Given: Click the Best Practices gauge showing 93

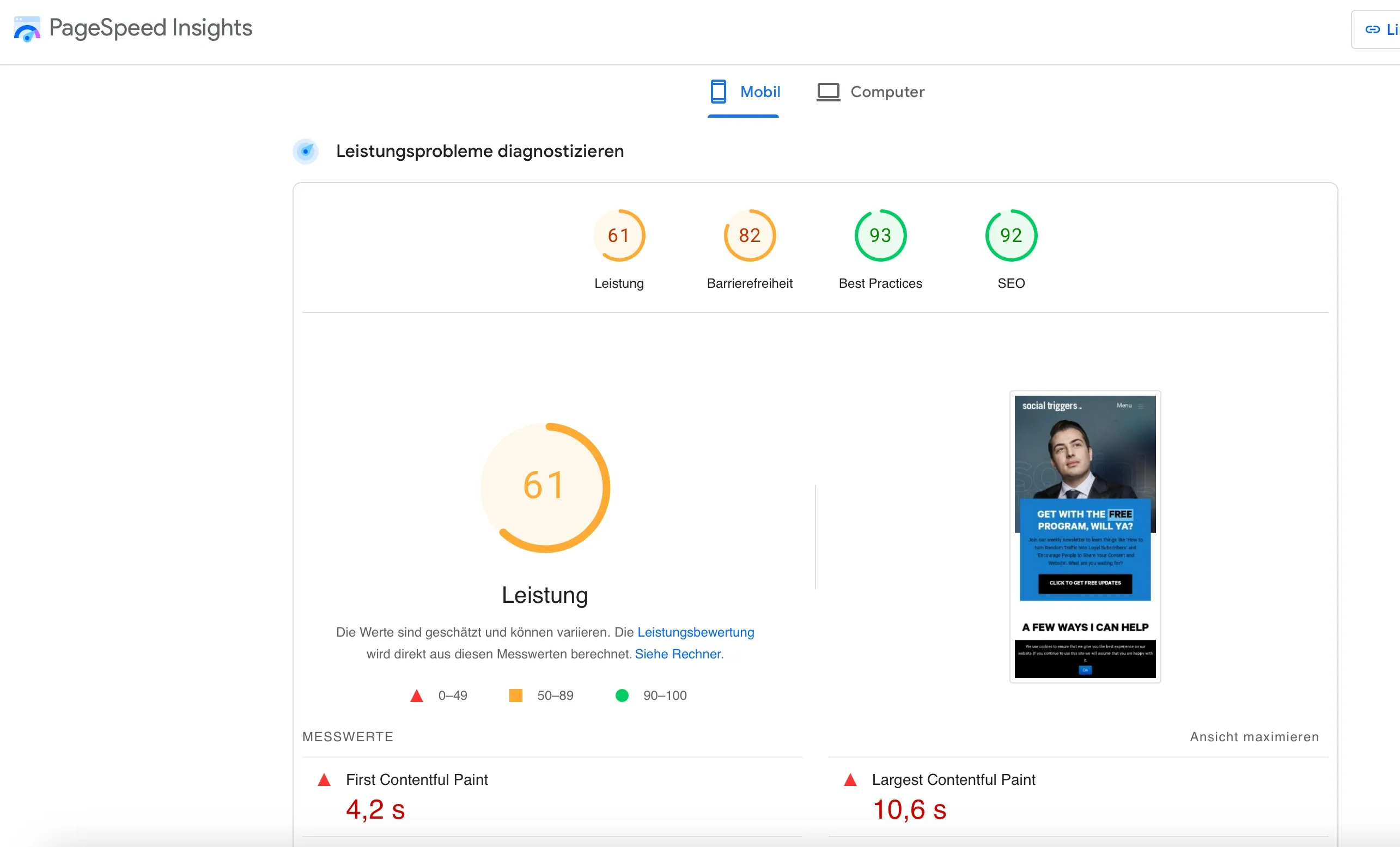Looking at the screenshot, I should click(880, 235).
